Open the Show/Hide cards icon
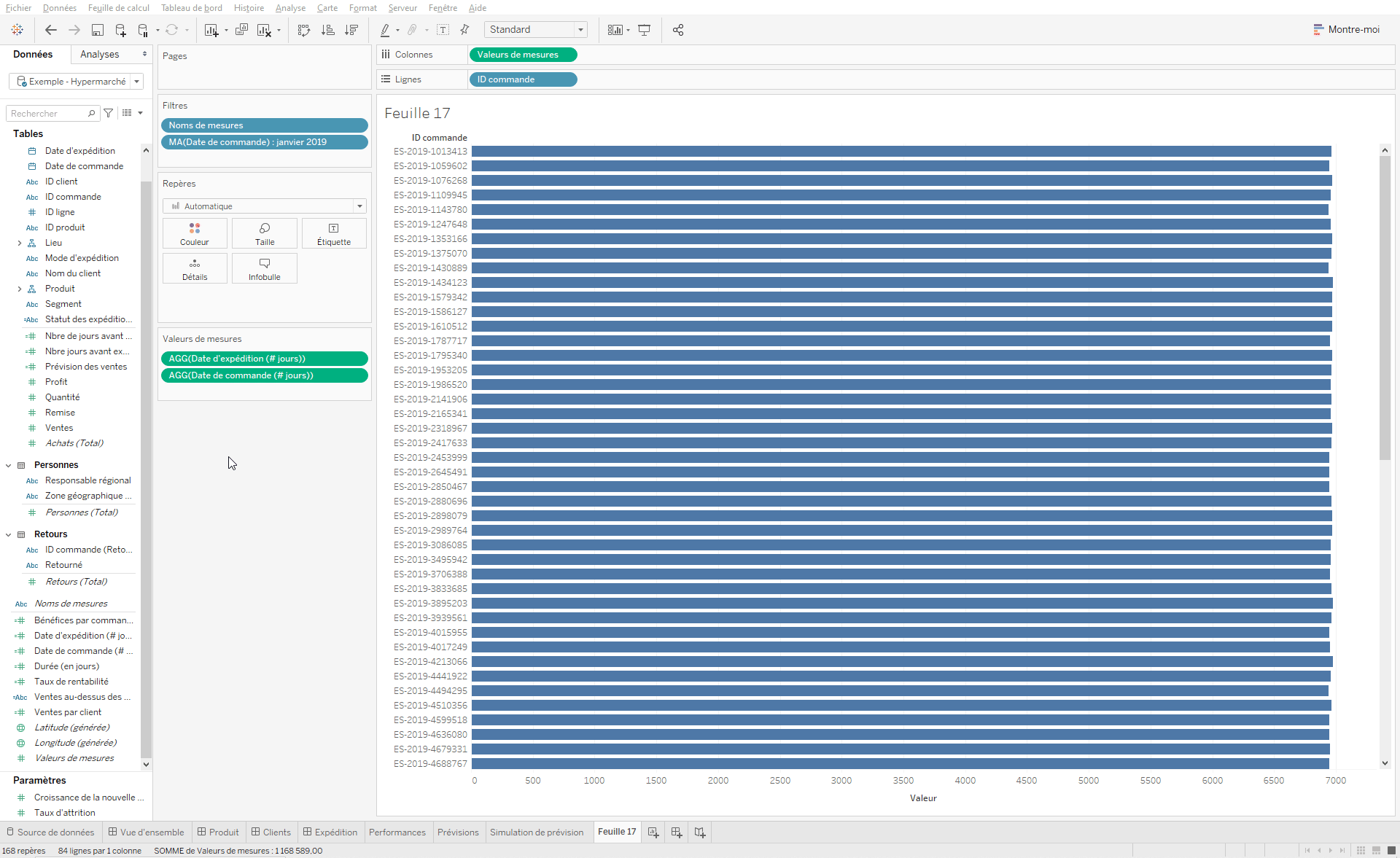 coord(615,30)
